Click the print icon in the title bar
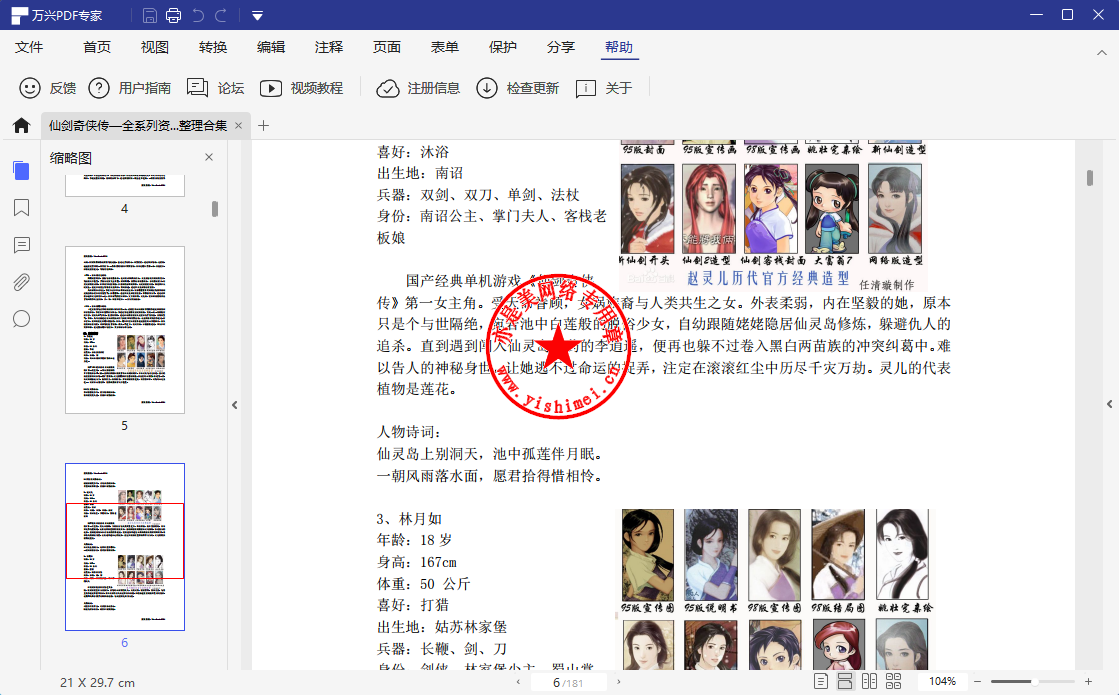Image resolution: width=1119 pixels, height=695 pixels. (x=173, y=15)
